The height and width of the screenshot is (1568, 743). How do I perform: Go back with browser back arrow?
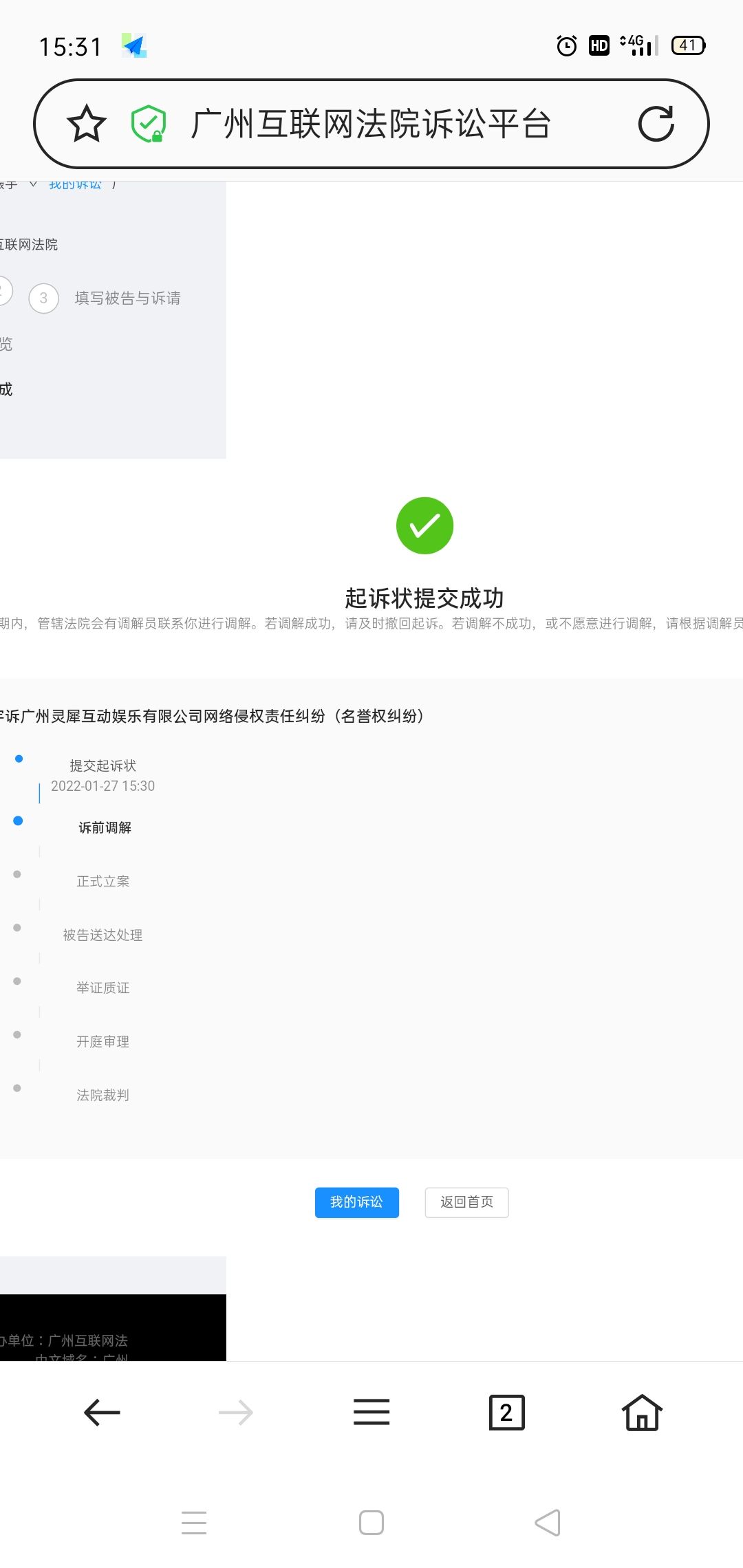click(102, 1413)
